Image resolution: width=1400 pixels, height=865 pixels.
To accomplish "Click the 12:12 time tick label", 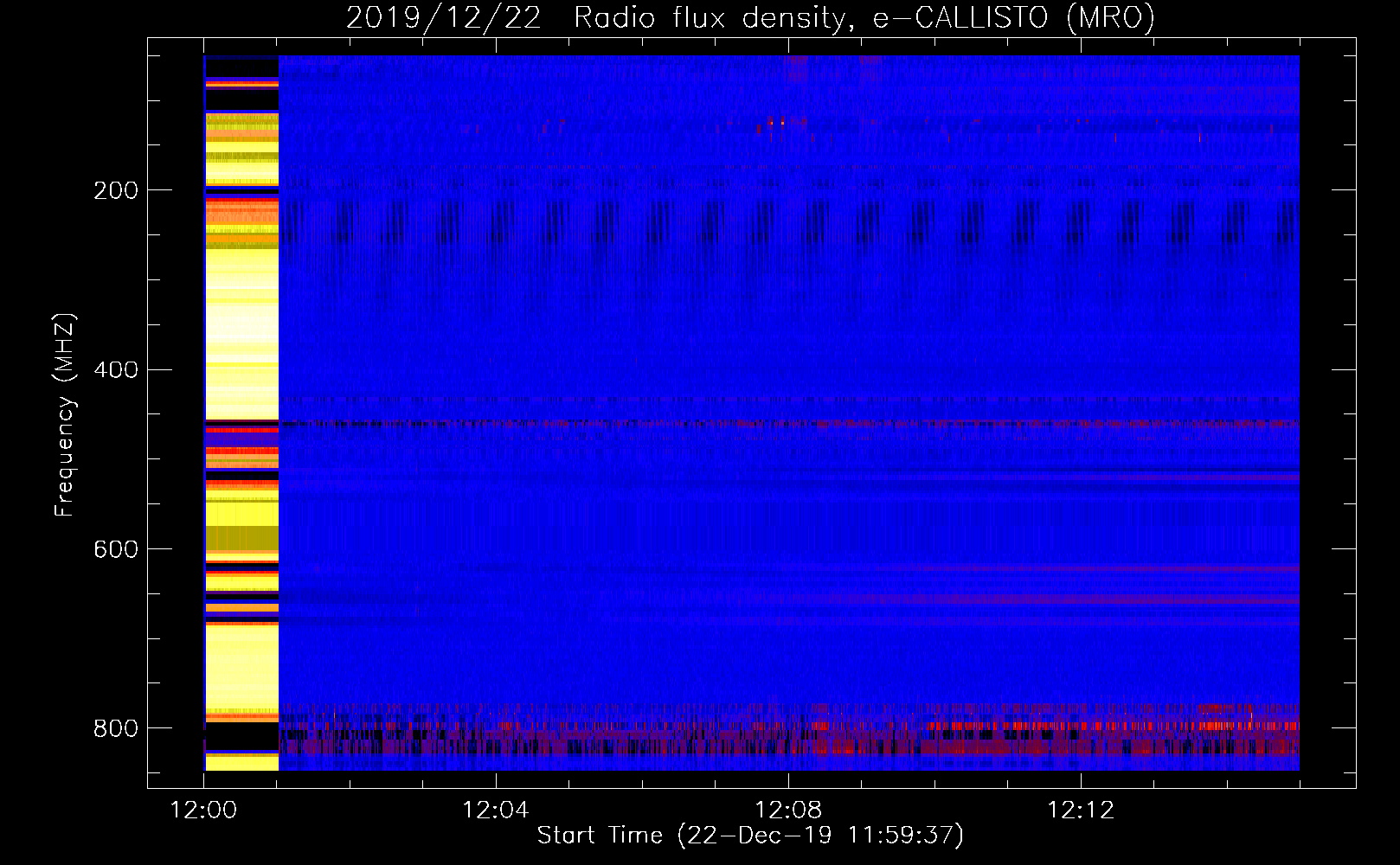I will (x=1081, y=811).
